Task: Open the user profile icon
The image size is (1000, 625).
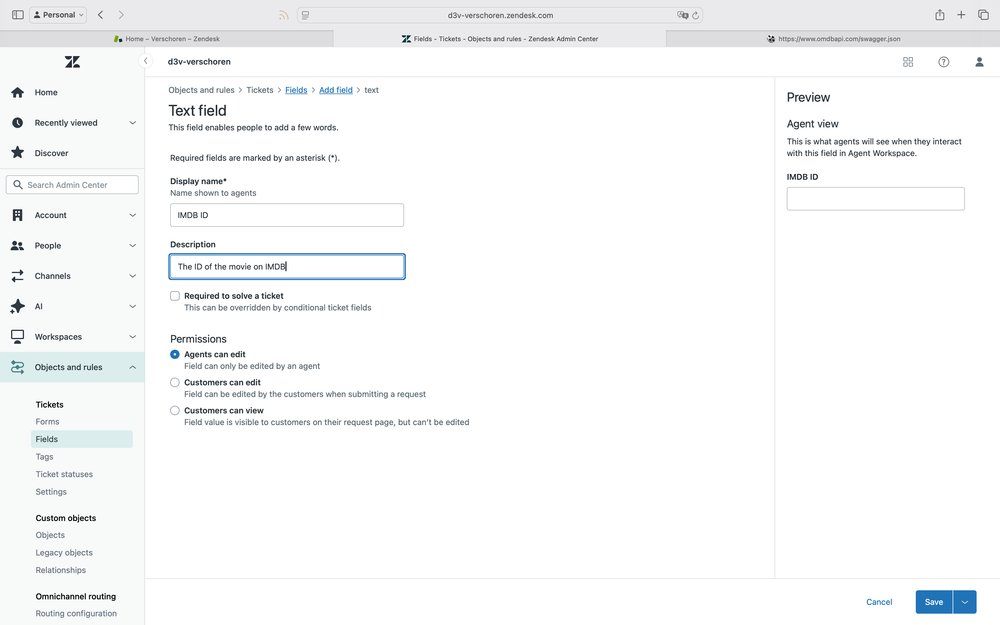Action: click(979, 62)
